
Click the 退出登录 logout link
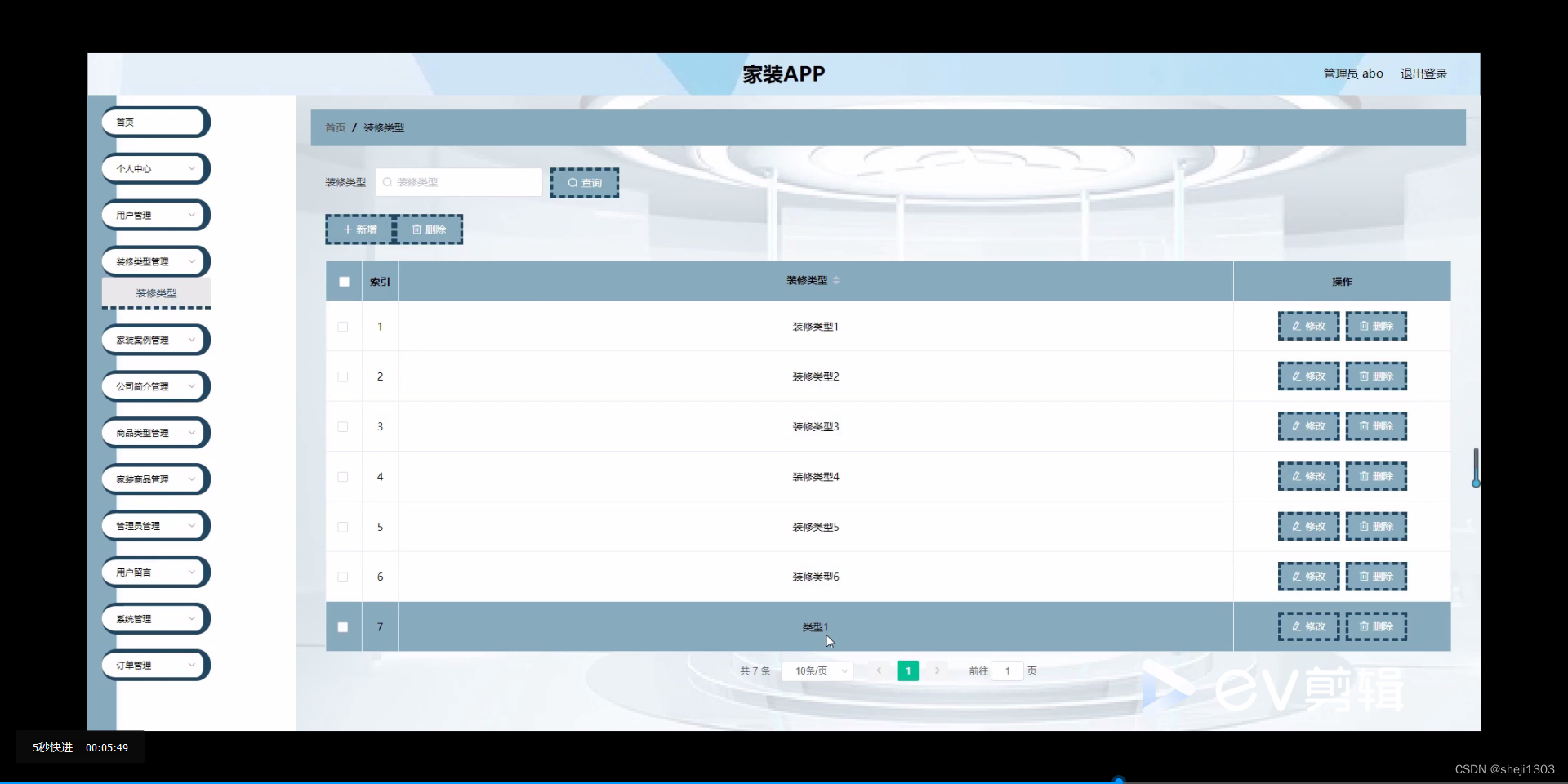coord(1423,73)
